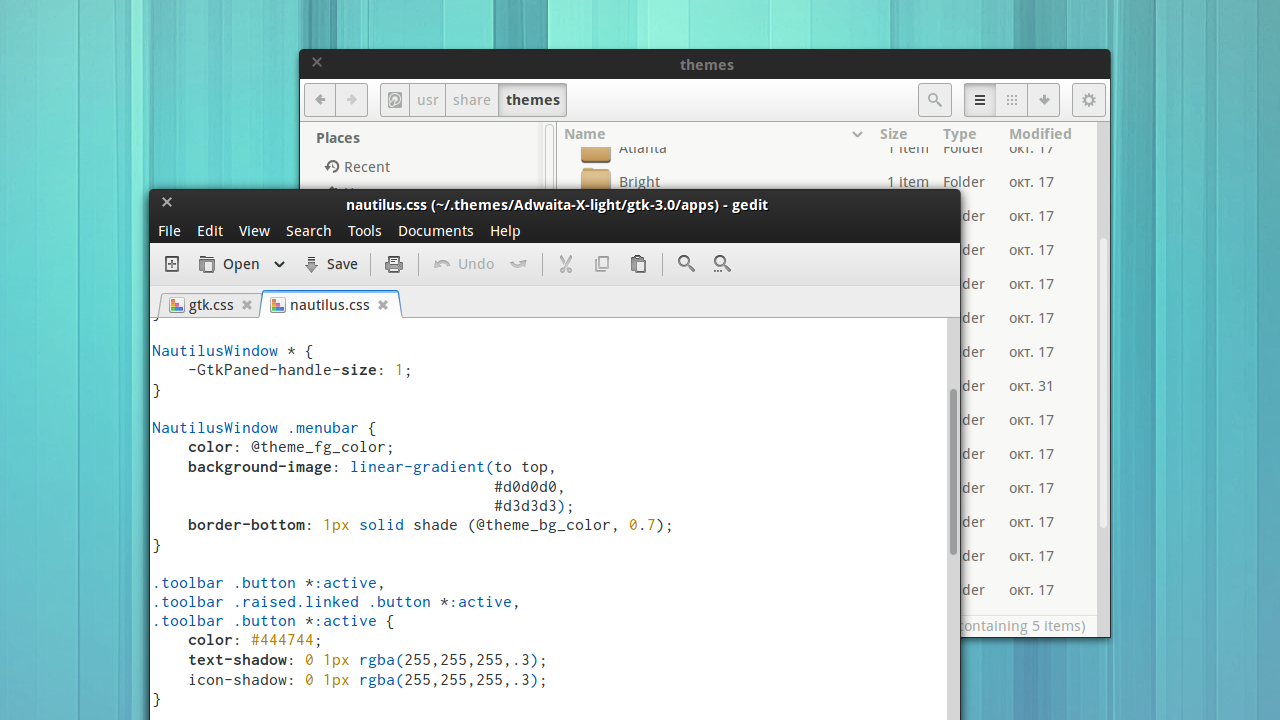Switch Nautilus to grid icon view
Screen dimensions: 1280x720
[1012, 100]
